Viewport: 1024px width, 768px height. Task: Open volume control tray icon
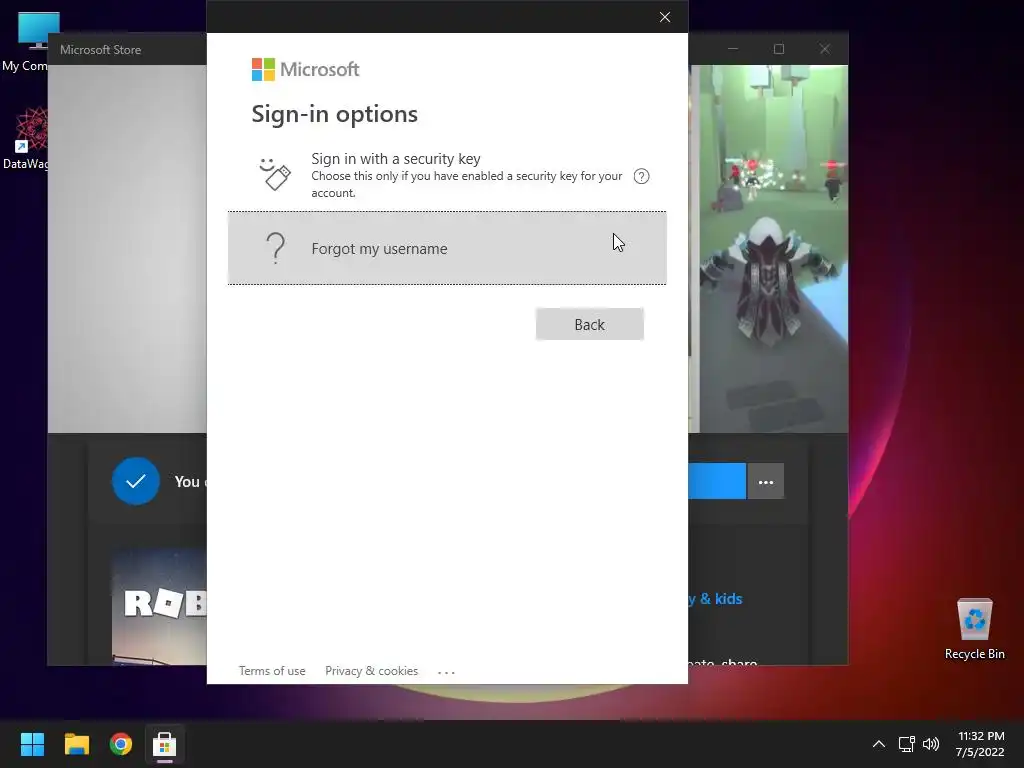click(x=931, y=744)
